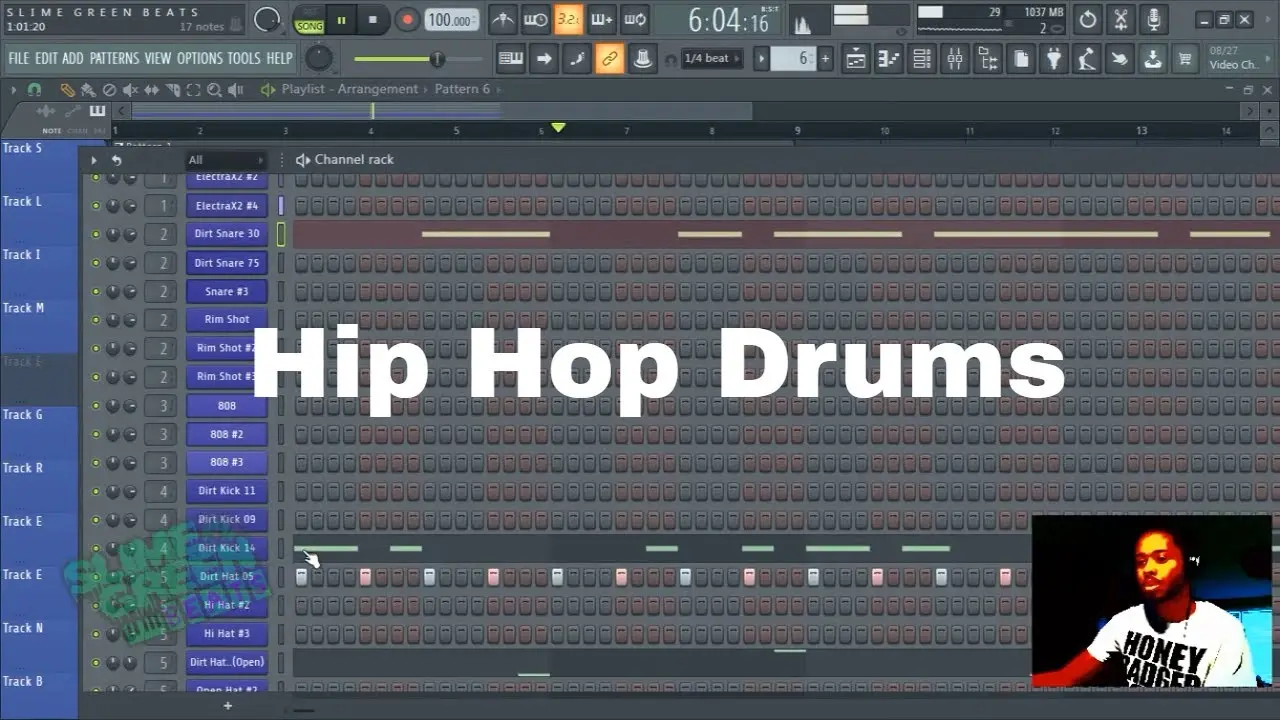Expand the playlist options menu arrow
Image resolution: width=1280 pixels, height=720 pixels.
pyautogui.click(x=13, y=89)
